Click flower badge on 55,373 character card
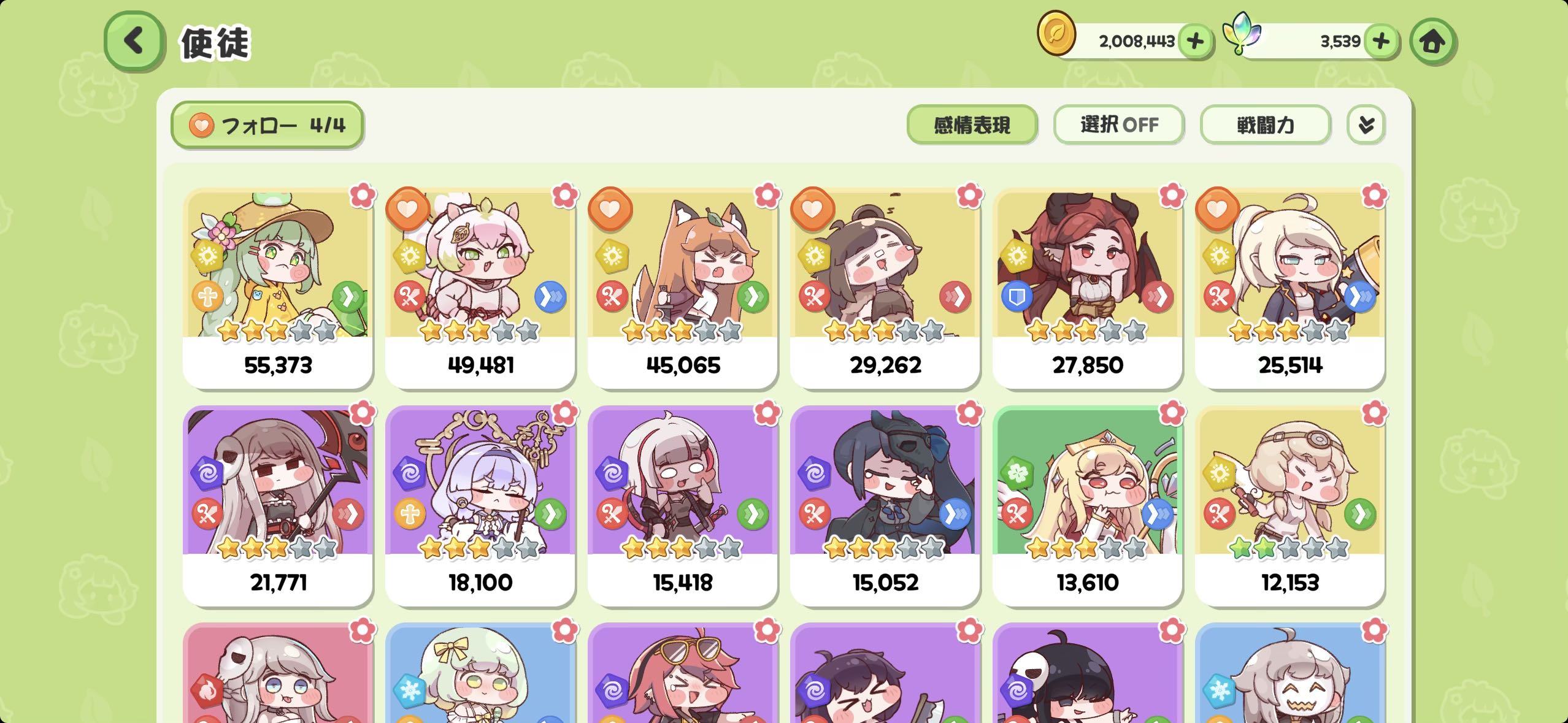 [x=363, y=195]
